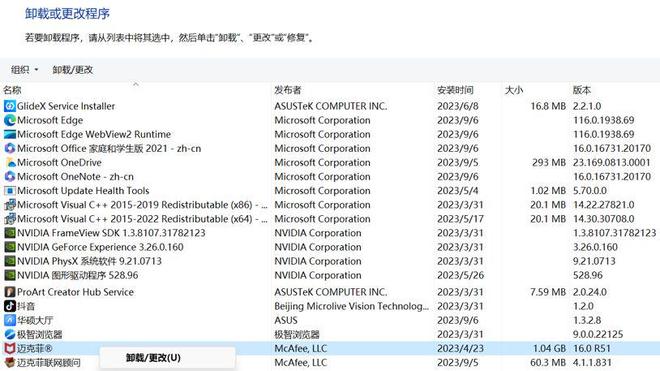Click the GeForce Experience icon
This screenshot has height=371, width=660.
tap(10, 247)
